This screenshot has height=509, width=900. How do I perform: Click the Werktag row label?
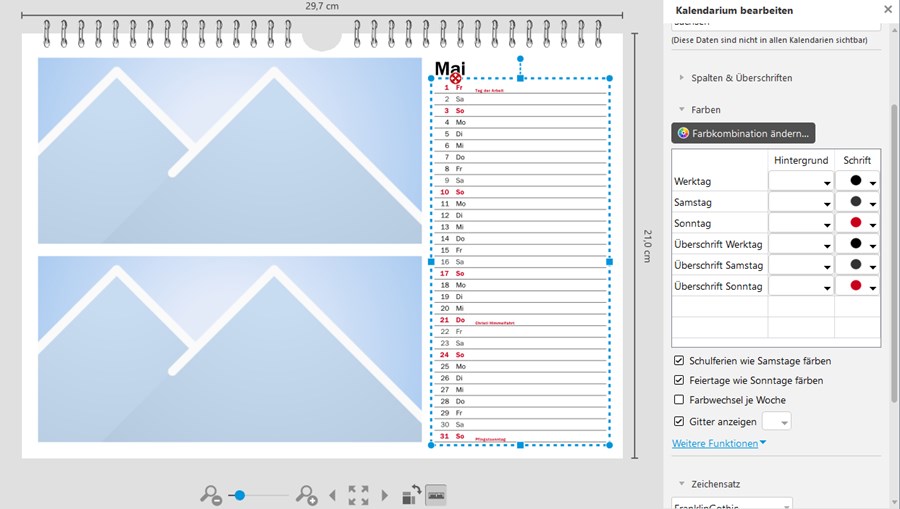692,181
